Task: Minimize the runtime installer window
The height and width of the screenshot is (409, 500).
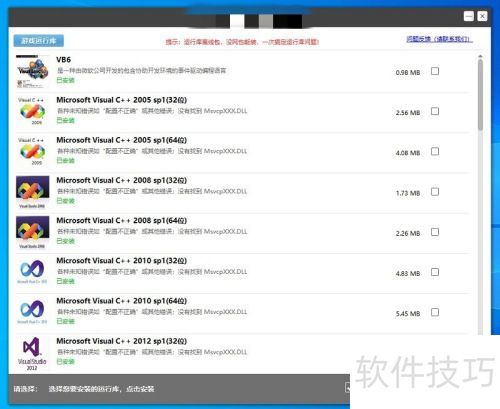Action: [469, 16]
